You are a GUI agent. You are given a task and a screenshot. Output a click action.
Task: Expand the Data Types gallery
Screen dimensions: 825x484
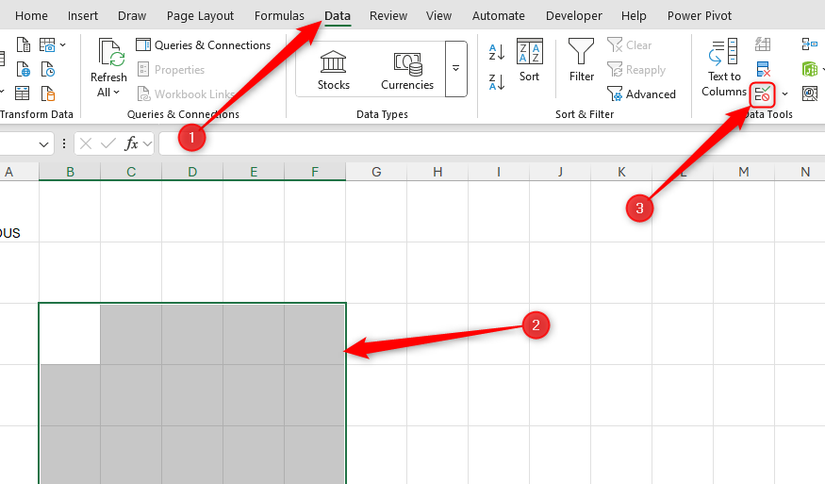click(456, 69)
